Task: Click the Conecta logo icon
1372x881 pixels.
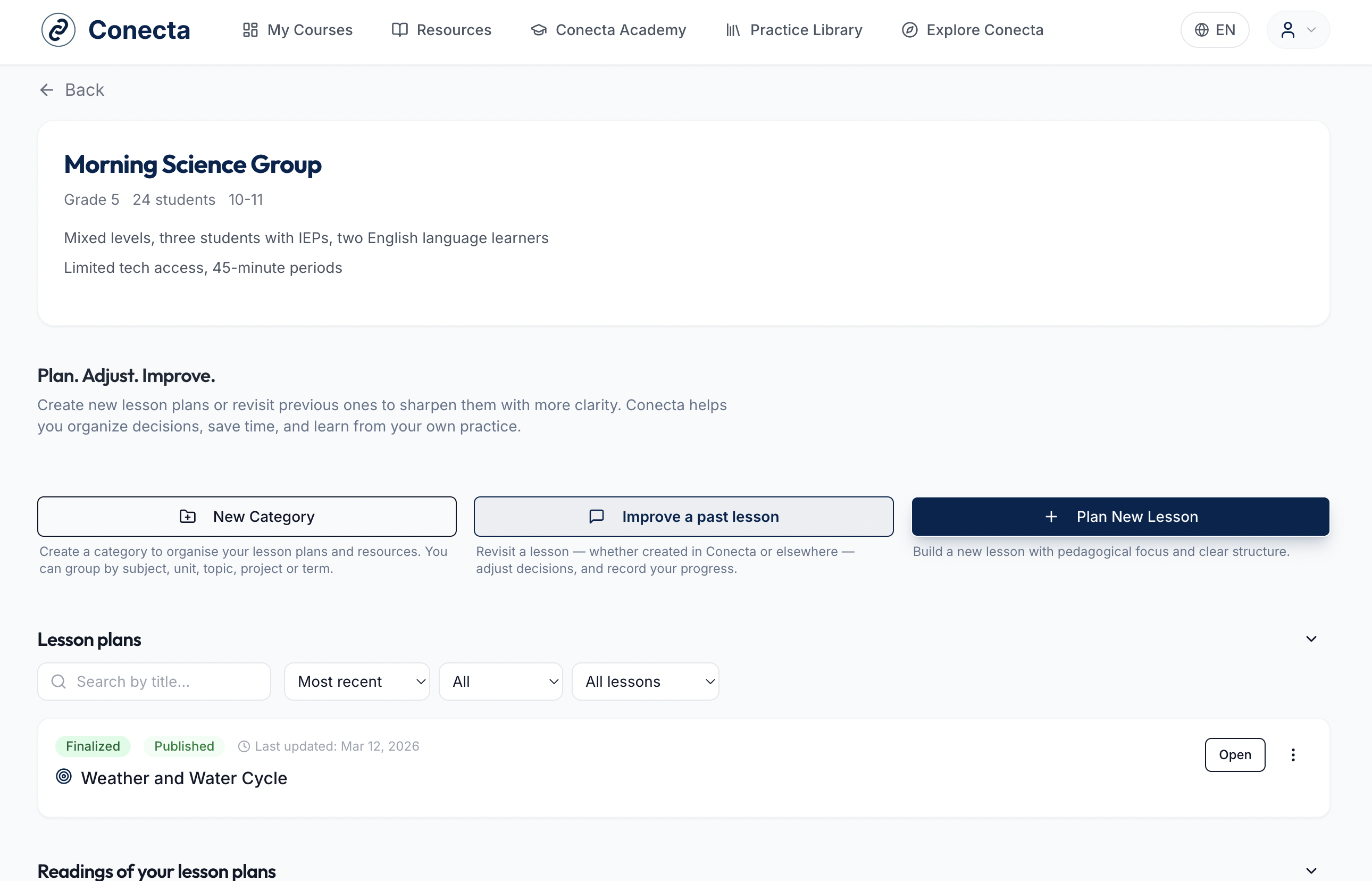Action: tap(58, 30)
